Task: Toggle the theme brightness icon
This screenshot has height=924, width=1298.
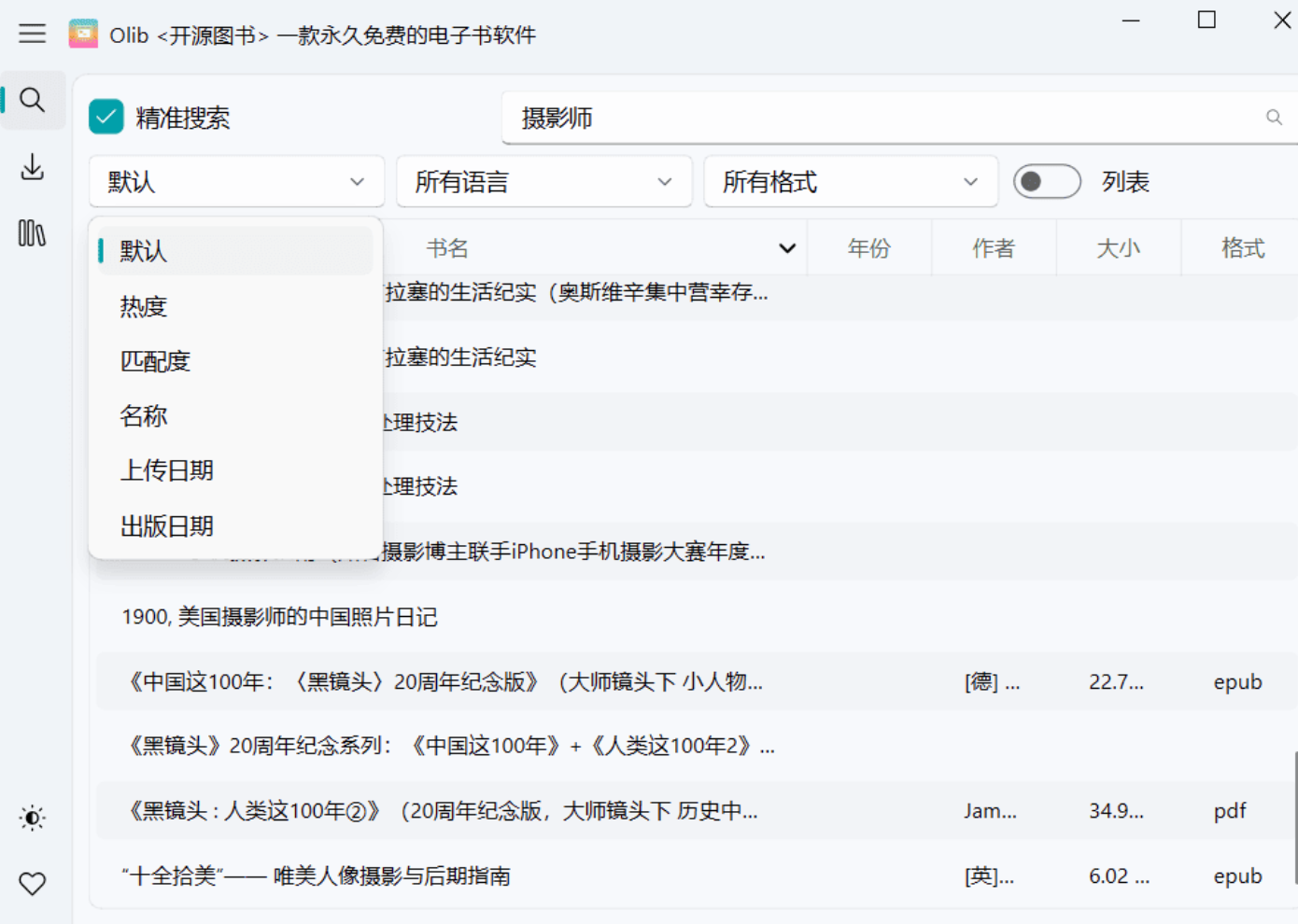Action: 31,818
